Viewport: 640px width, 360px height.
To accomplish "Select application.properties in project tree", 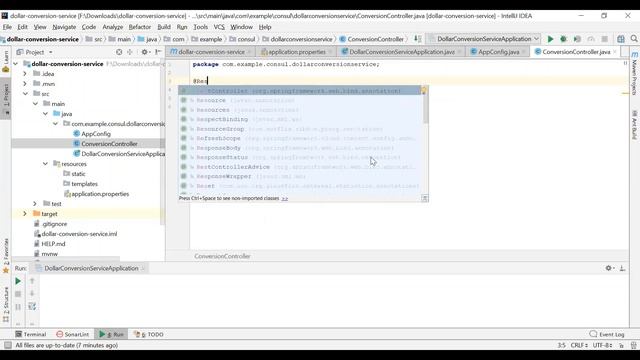I will pyautogui.click(x=100, y=194).
